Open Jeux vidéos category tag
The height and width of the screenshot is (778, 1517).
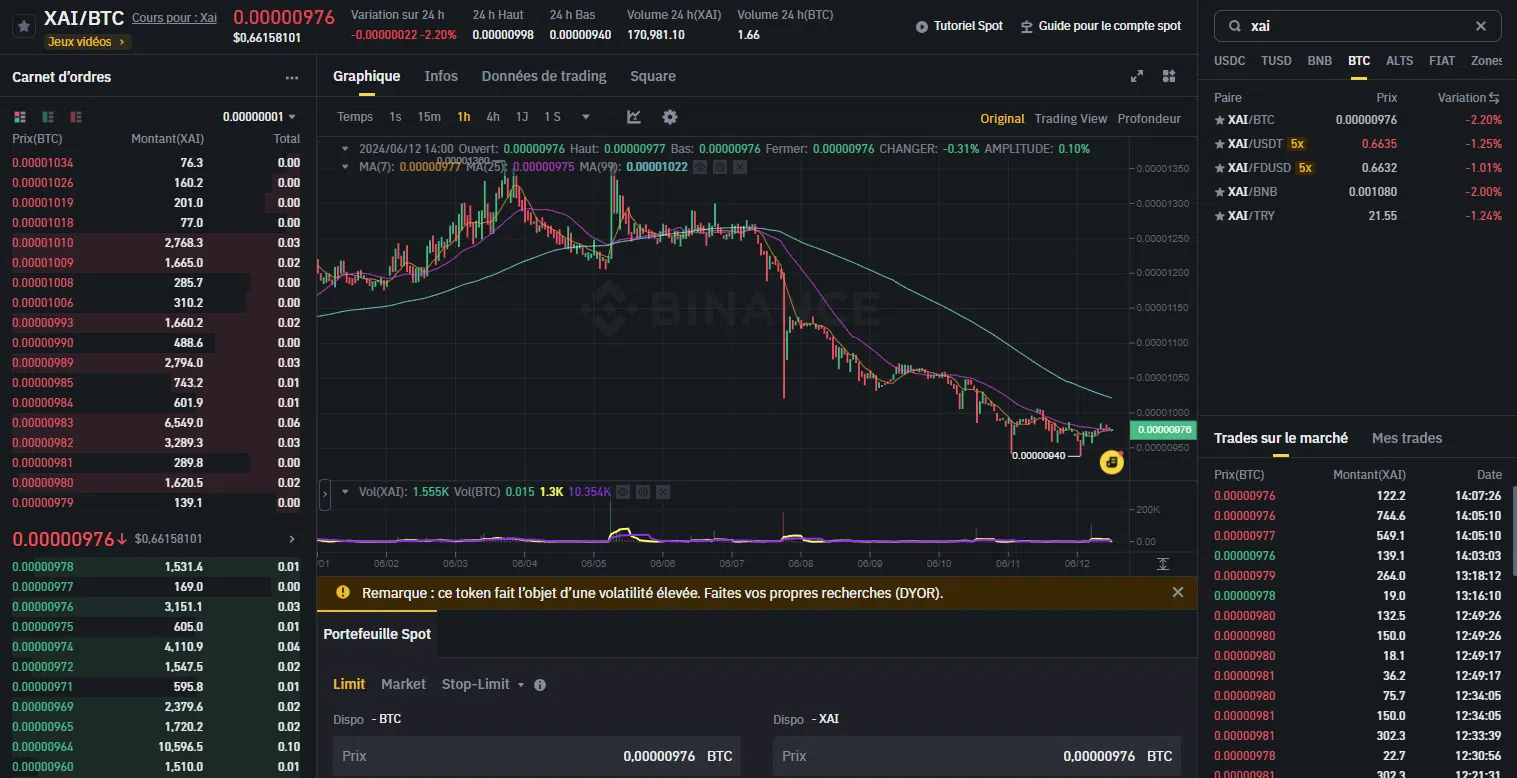(x=86, y=42)
